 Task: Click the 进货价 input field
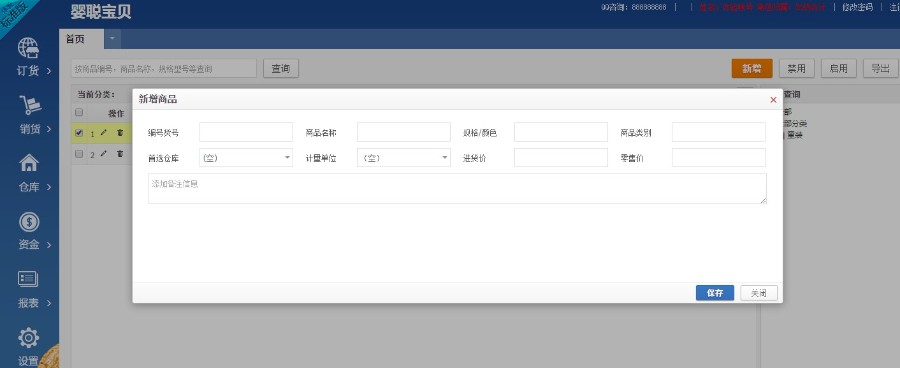pyautogui.click(x=561, y=158)
